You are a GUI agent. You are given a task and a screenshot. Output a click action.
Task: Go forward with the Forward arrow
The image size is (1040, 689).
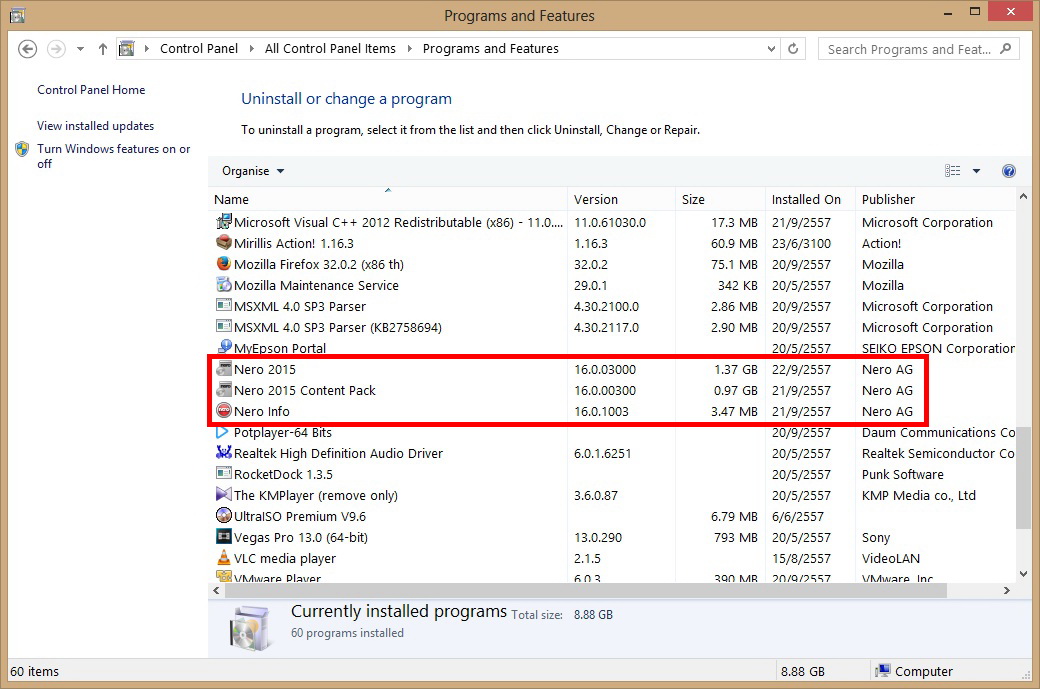(x=56, y=49)
